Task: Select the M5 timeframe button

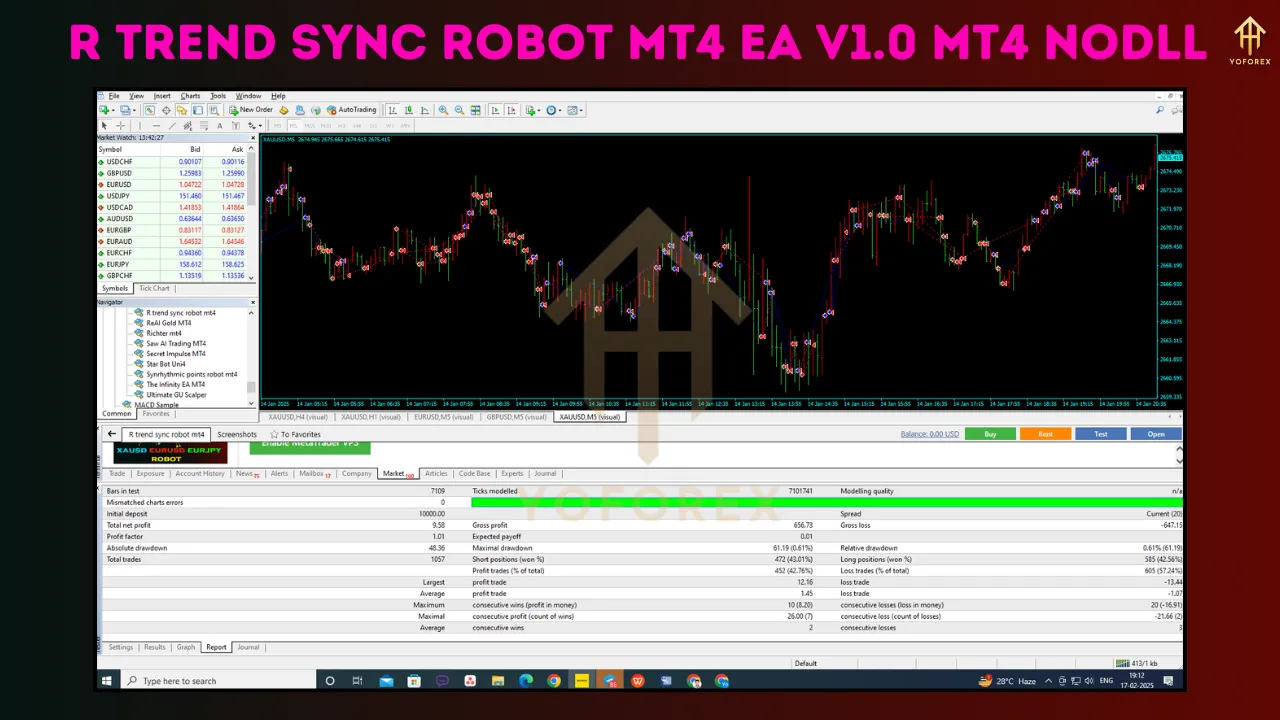Action: tap(294, 126)
